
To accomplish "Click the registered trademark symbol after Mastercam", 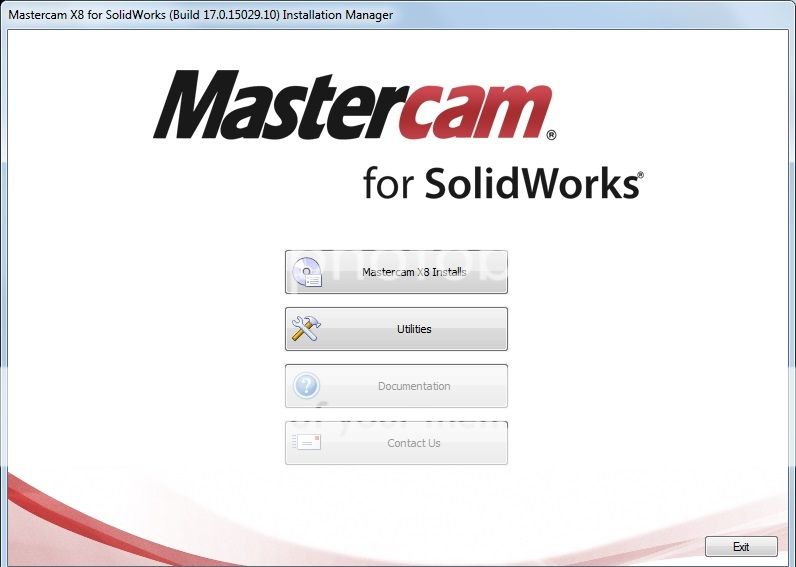I will click(551, 134).
